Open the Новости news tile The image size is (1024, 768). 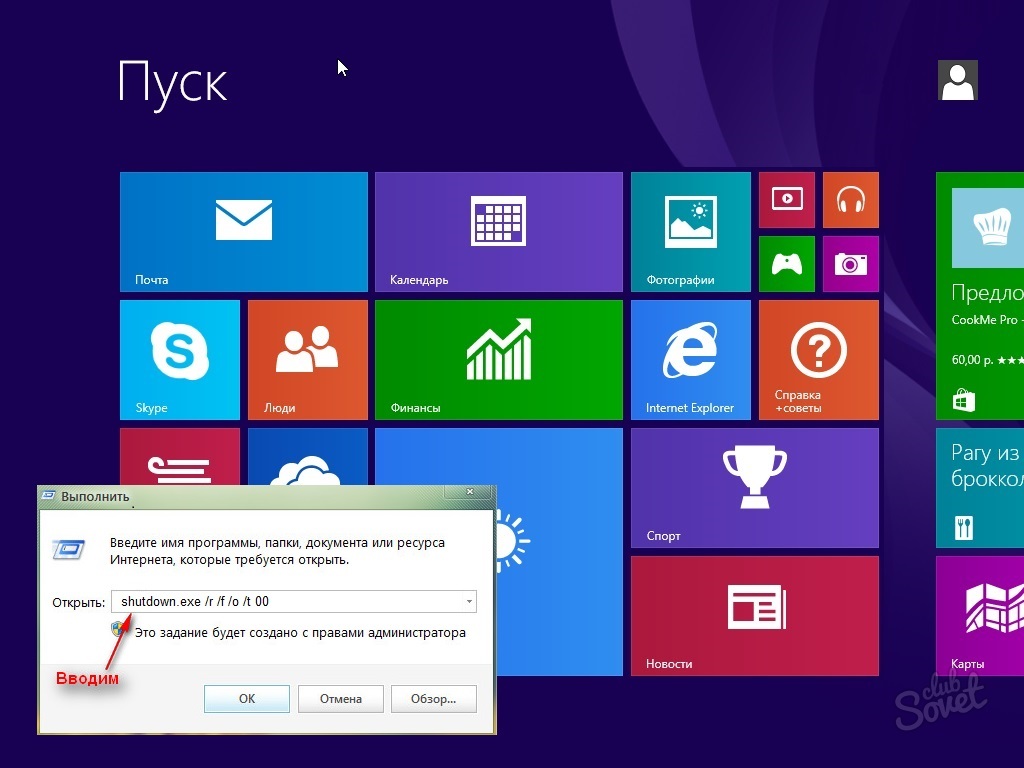pyautogui.click(x=754, y=615)
